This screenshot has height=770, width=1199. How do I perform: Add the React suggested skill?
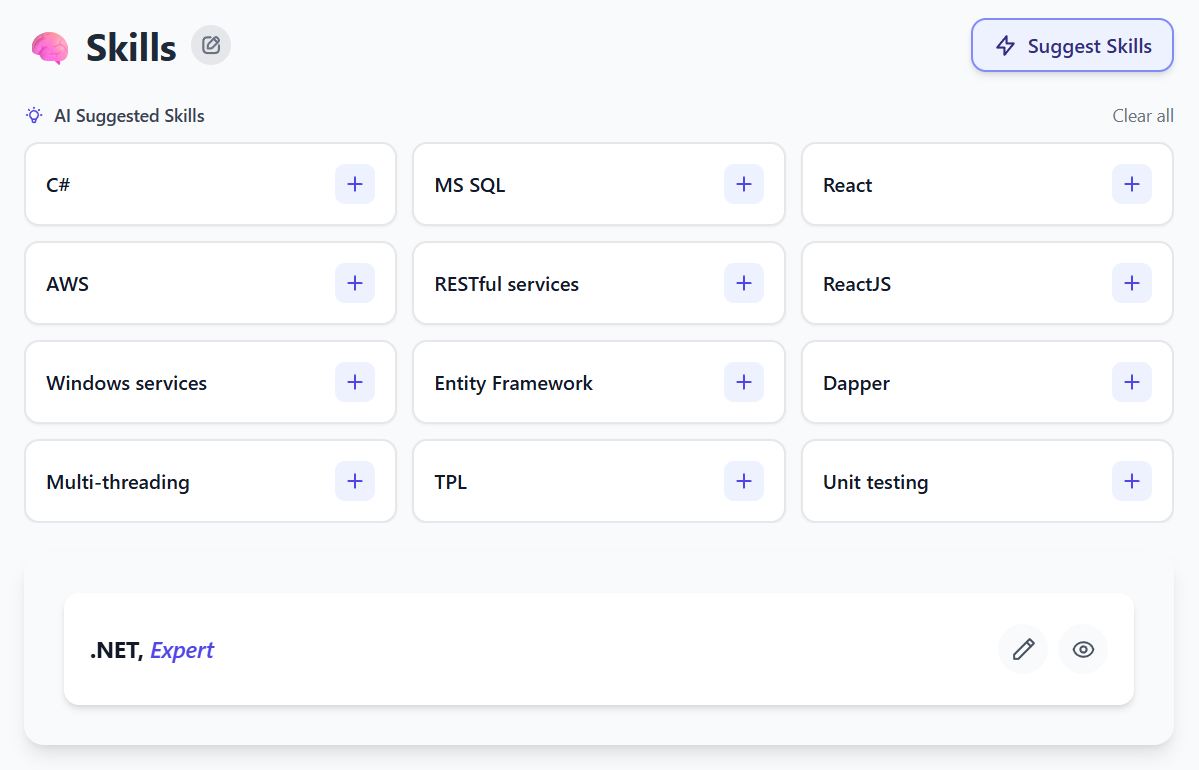tap(1131, 184)
